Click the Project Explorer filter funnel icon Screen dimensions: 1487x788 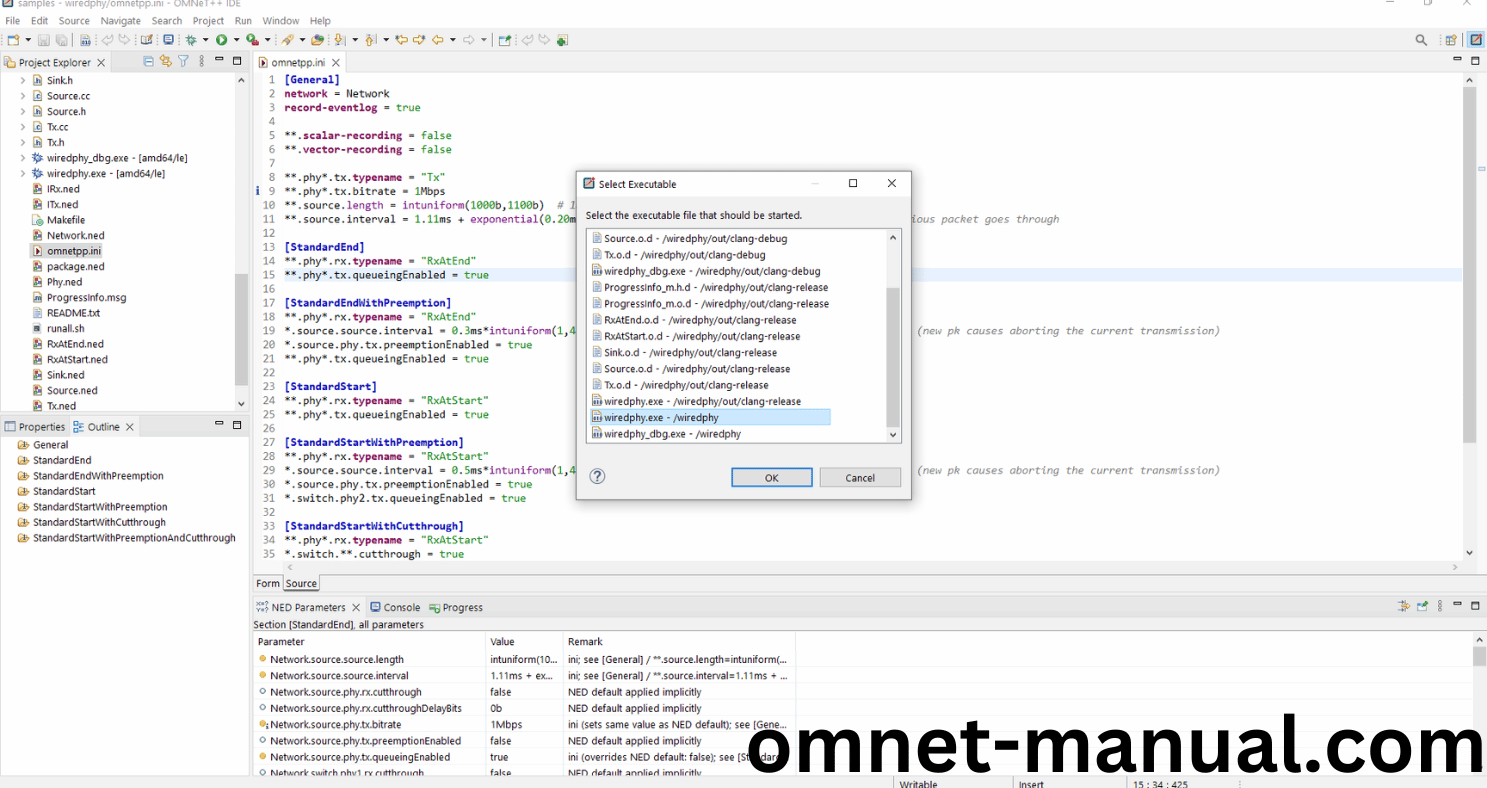click(183, 62)
